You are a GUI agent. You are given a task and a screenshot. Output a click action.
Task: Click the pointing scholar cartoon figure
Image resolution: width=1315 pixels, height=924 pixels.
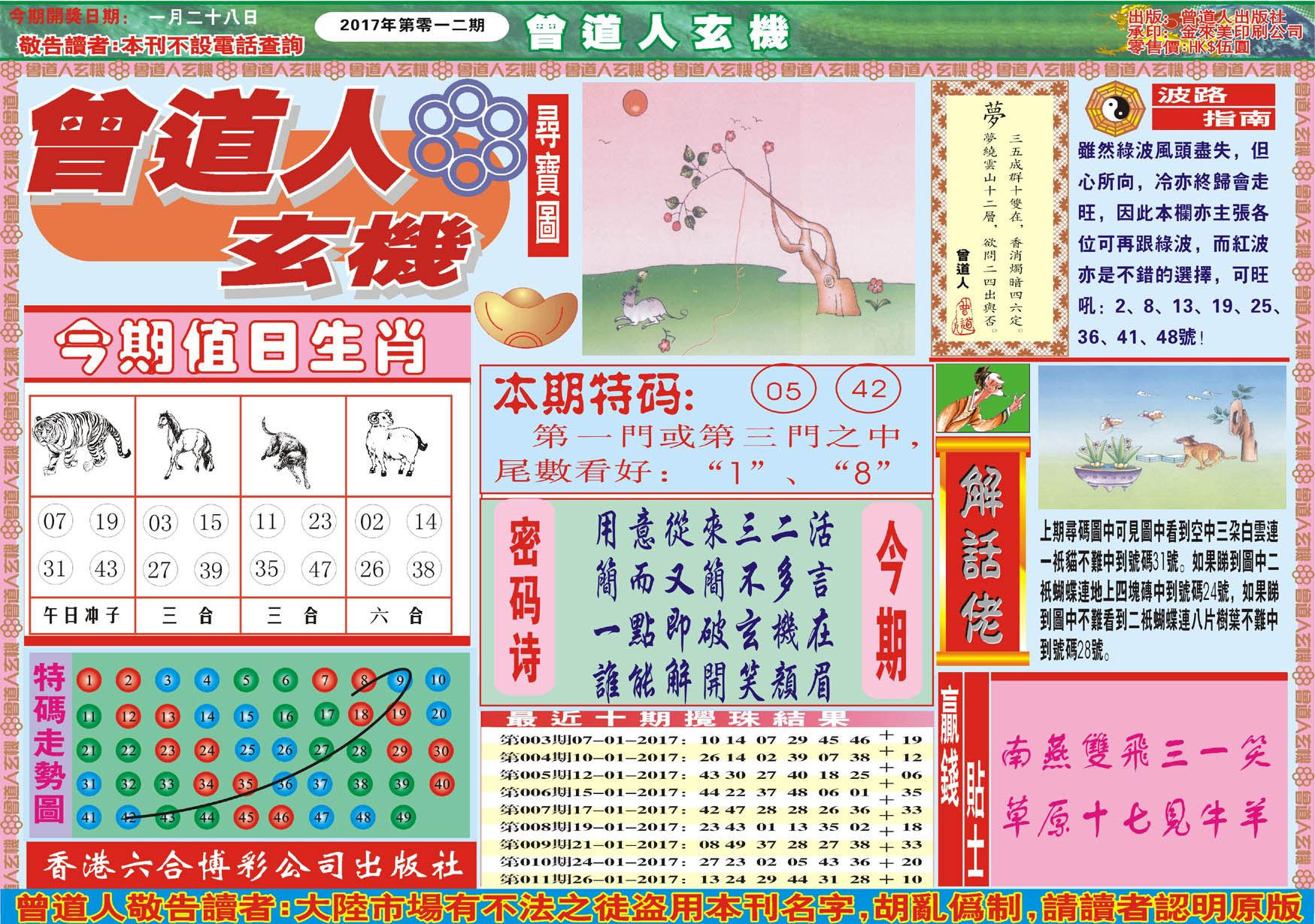983,398
